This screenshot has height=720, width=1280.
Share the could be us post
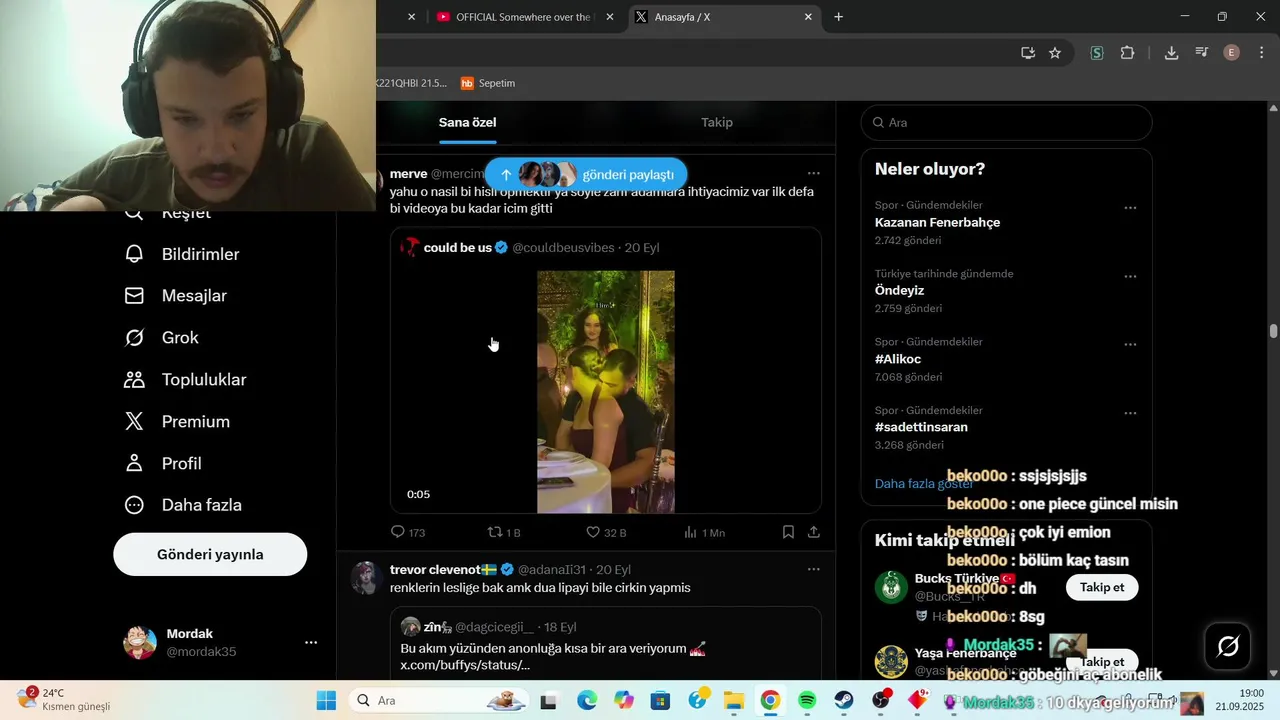[x=814, y=532]
